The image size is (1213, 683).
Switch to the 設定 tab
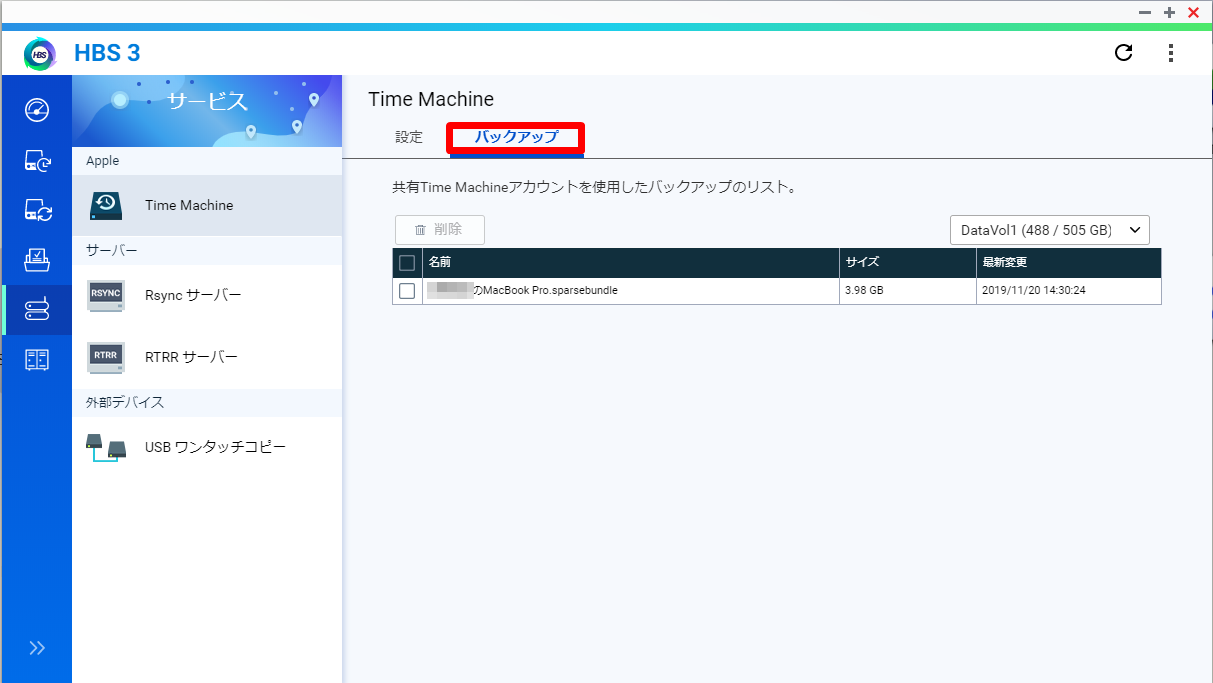[409, 138]
